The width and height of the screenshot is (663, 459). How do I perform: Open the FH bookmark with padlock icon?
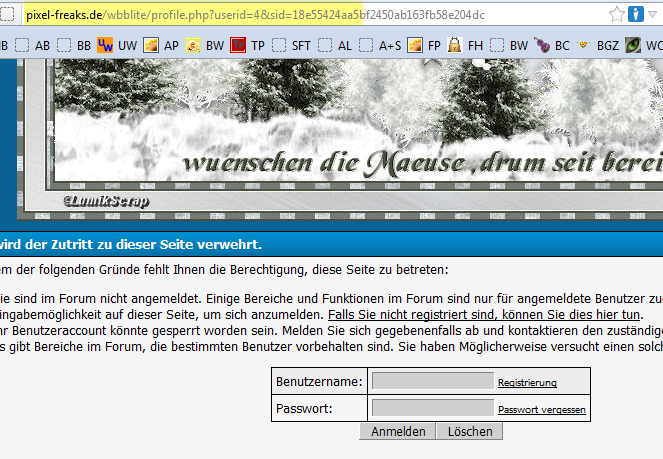465,45
